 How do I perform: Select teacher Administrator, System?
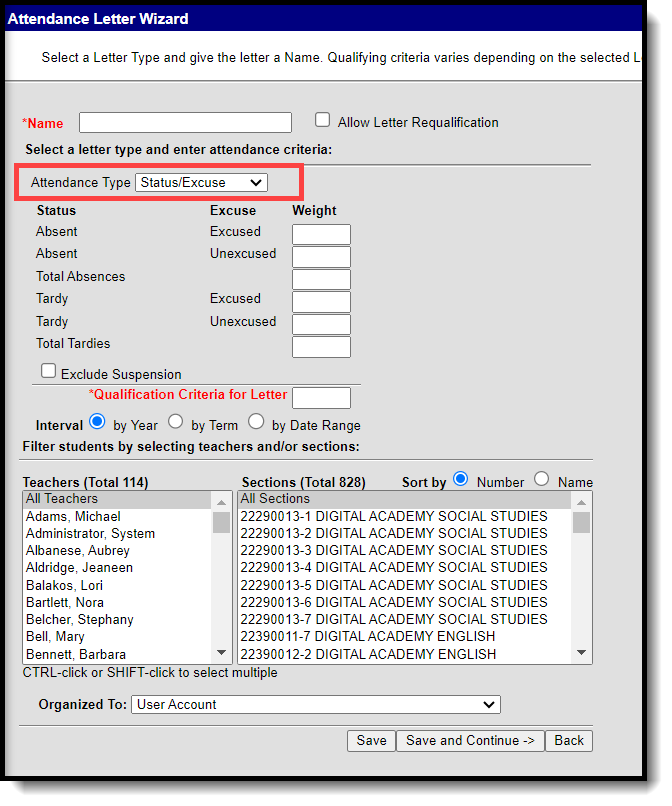click(117, 534)
